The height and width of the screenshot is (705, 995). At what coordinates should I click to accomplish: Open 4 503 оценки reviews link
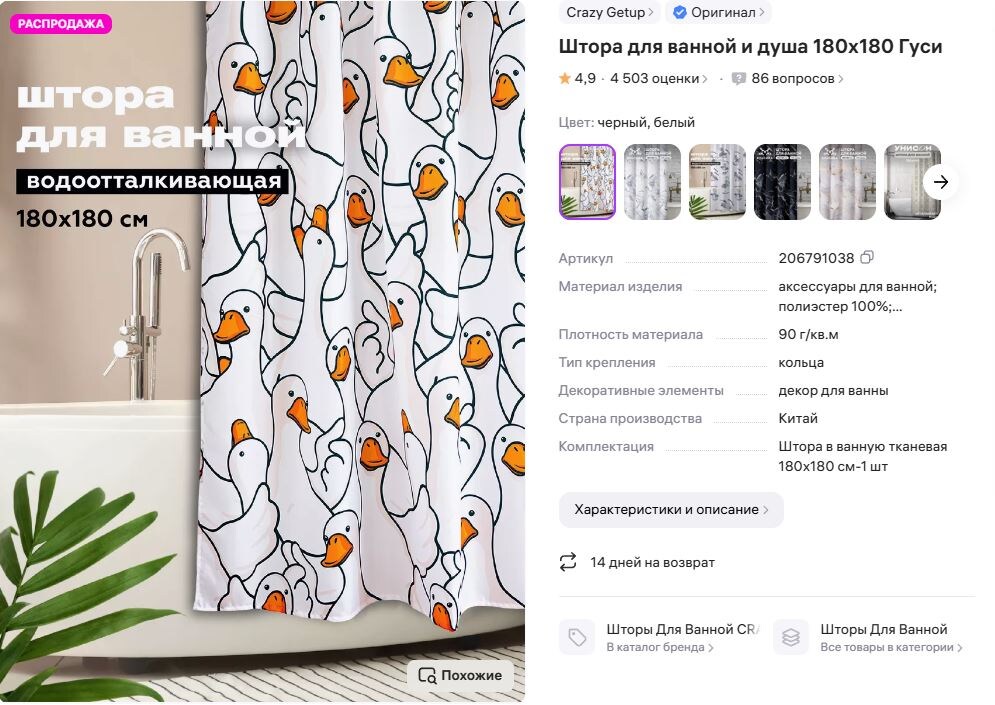pyautogui.click(x=659, y=79)
